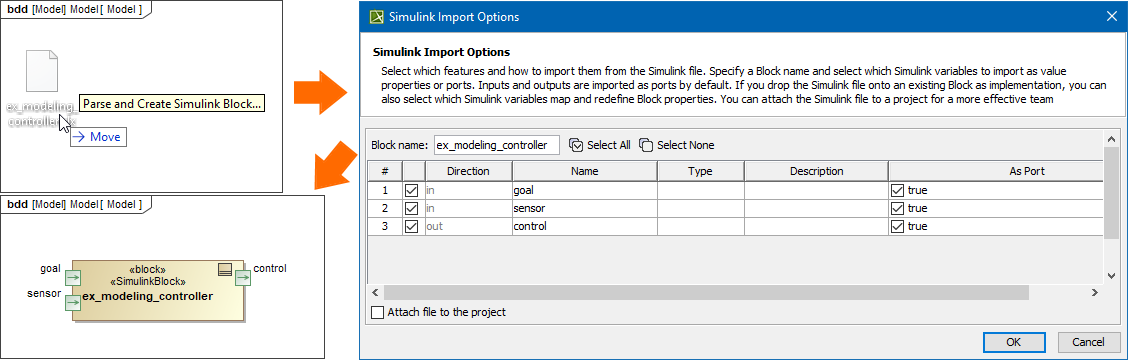1128x360 pixels.
Task: Uncheck the row 3 control import checkbox
Action: [x=411, y=226]
